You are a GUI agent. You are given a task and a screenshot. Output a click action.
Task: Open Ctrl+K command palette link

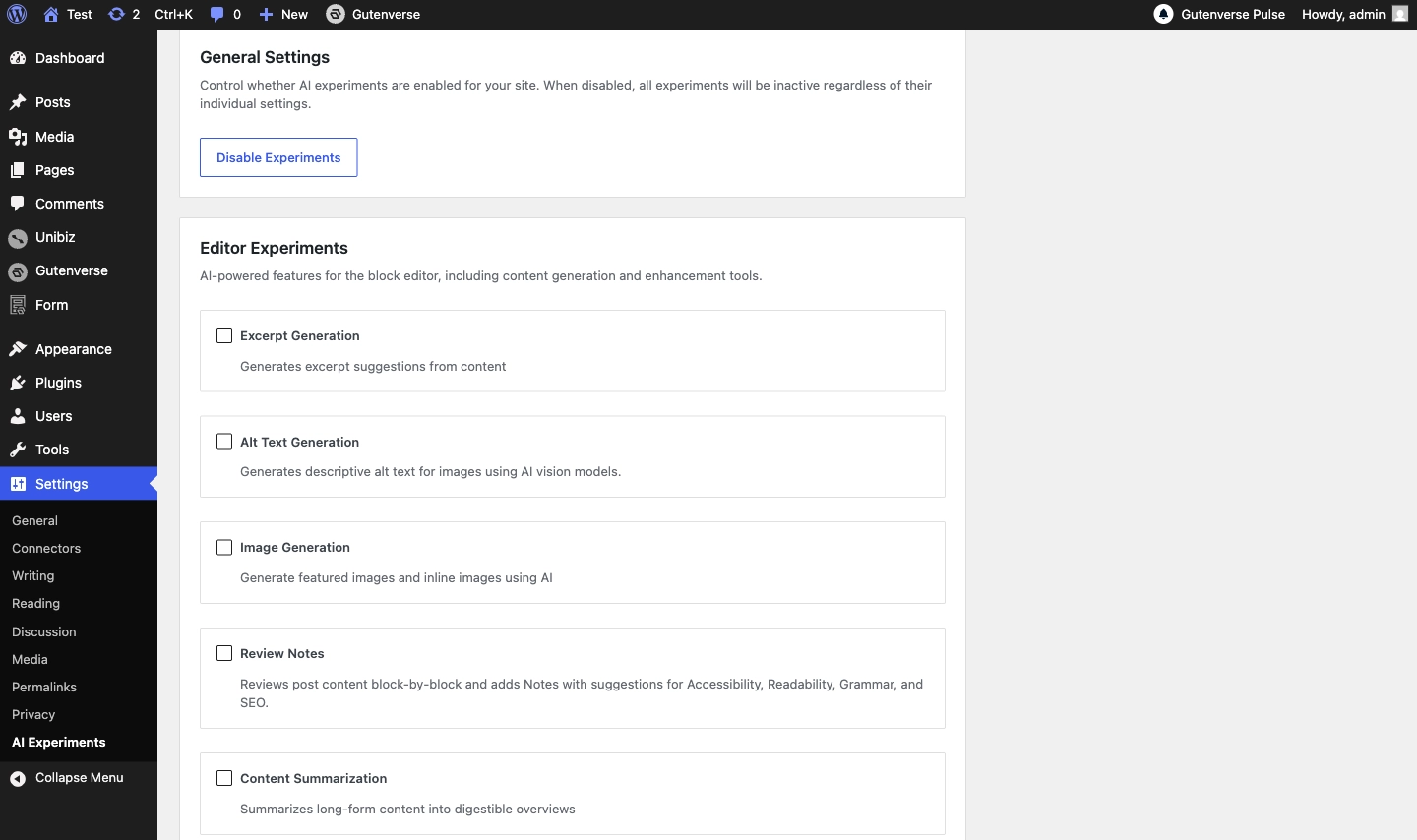pyautogui.click(x=173, y=14)
